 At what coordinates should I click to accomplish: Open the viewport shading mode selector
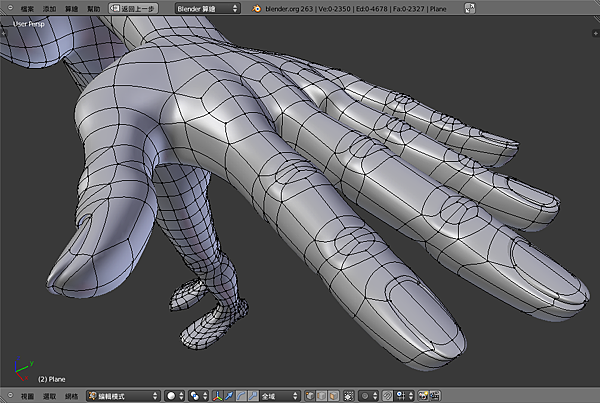pyautogui.click(x=172, y=396)
